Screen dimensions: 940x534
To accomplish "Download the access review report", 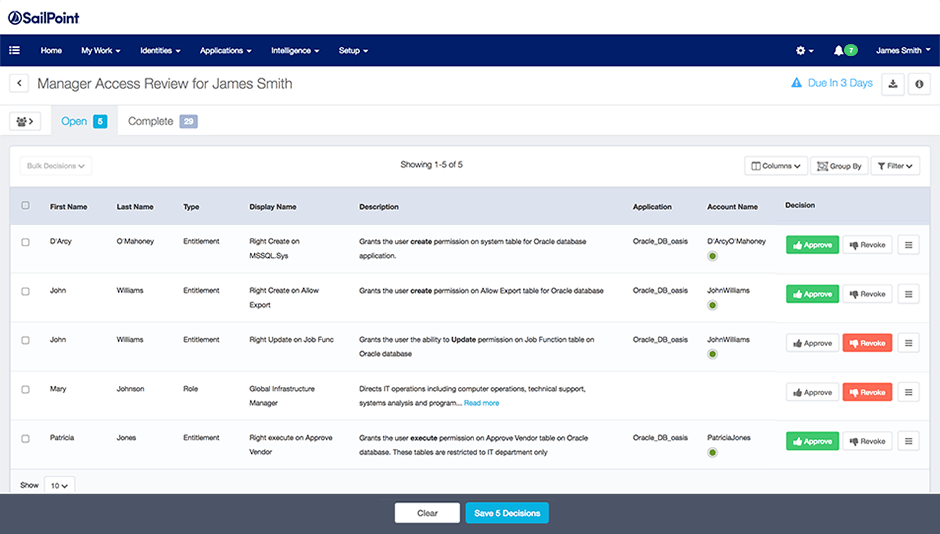I will pyautogui.click(x=893, y=84).
